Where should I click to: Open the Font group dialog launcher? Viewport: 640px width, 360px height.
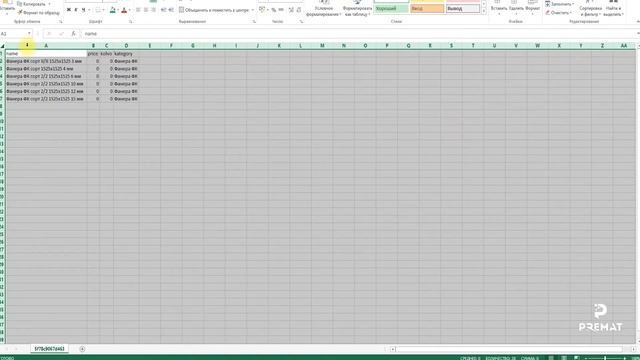[131, 22]
